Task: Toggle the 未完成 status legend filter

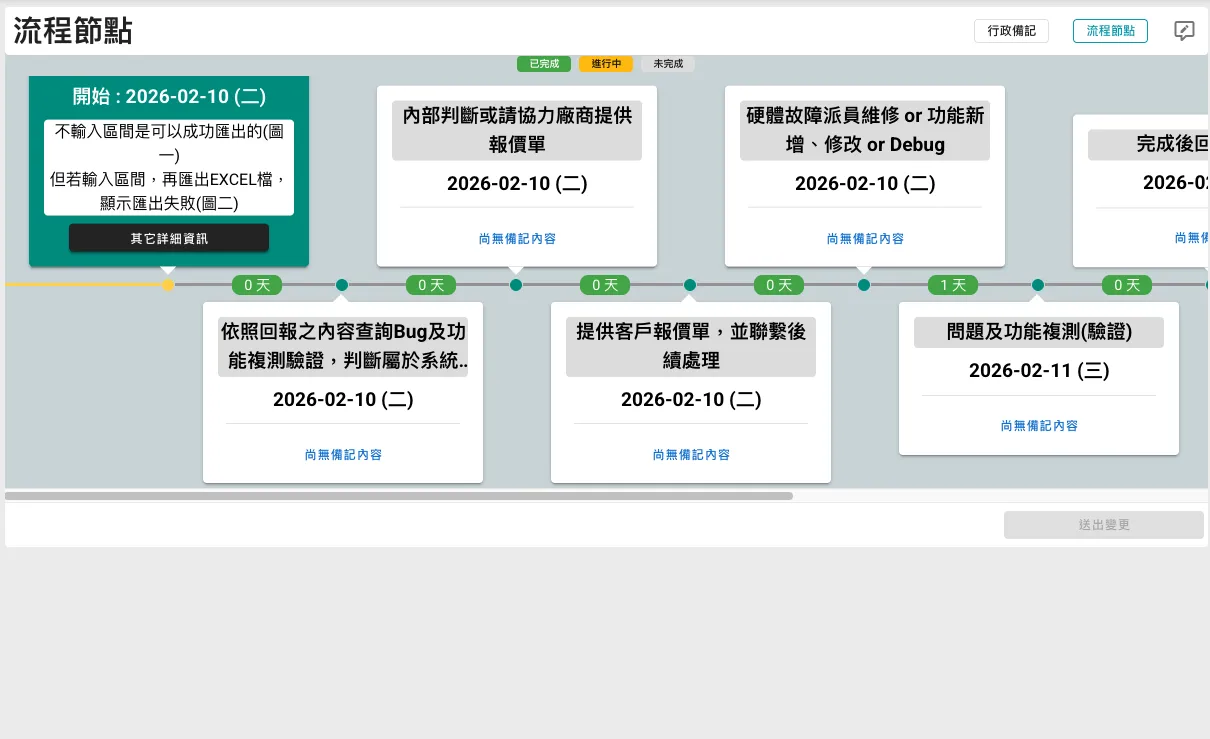Action: click(x=667, y=64)
